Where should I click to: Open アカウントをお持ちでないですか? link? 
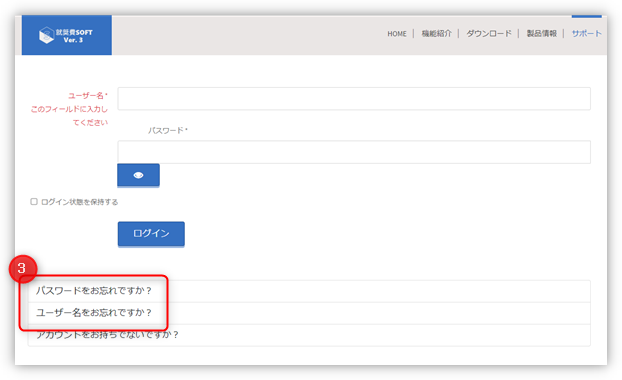pyautogui.click(x=108, y=335)
